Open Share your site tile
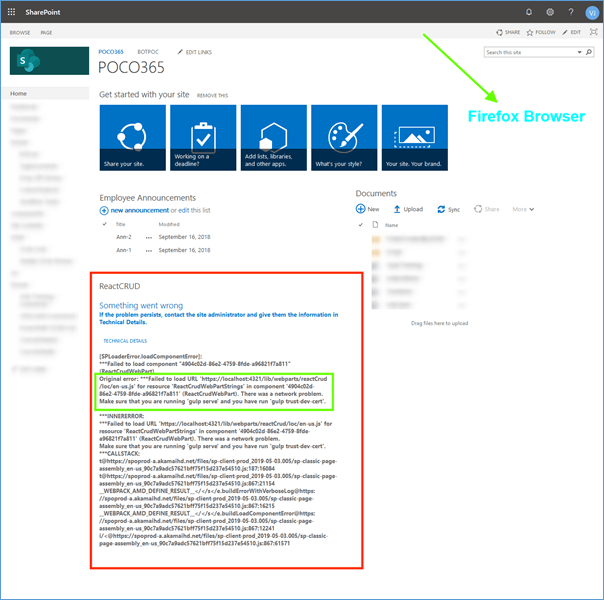This screenshot has width=604, height=600. 133,137
